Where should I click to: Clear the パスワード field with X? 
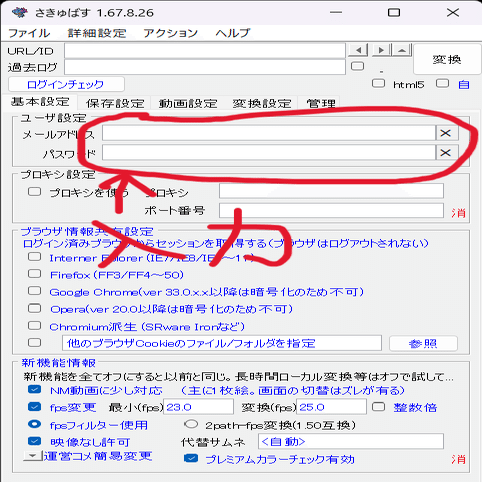point(446,153)
